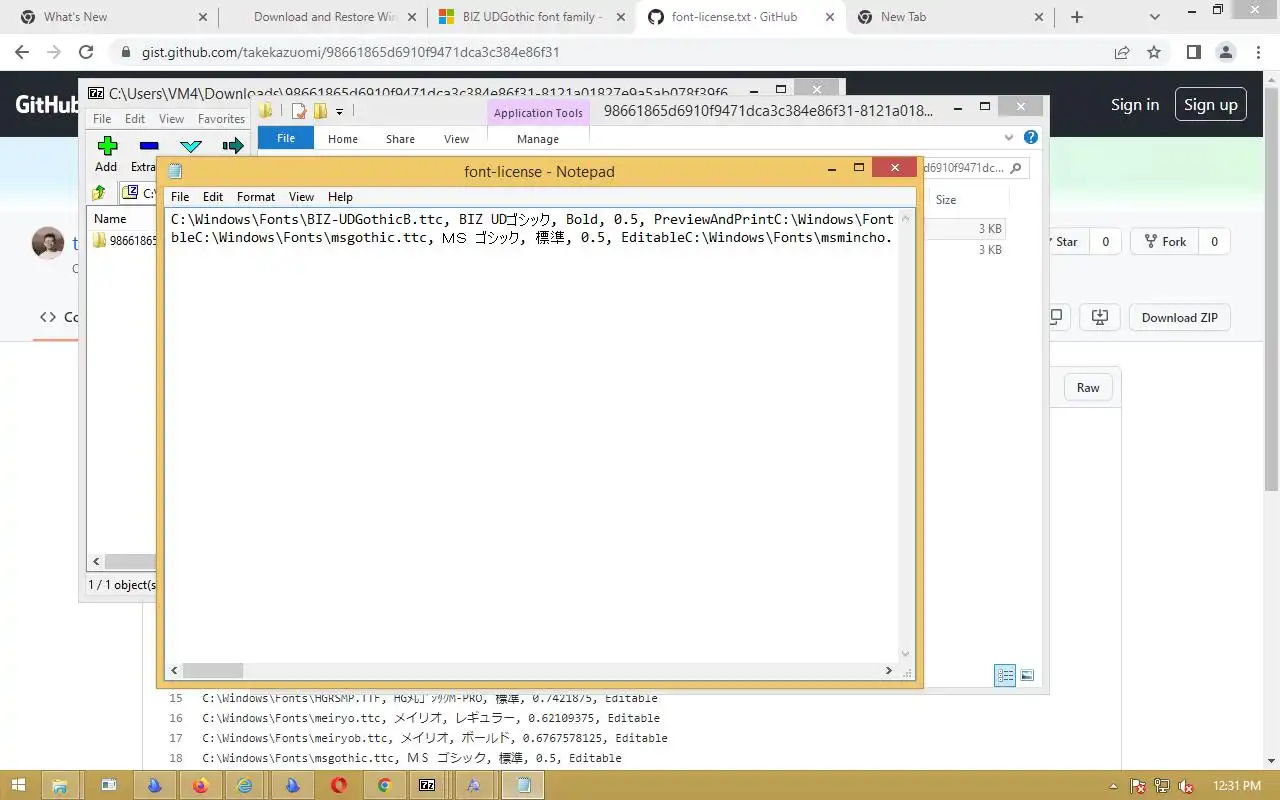Click the Application Tools contextual tab header
This screenshot has height=800, width=1280.
tap(538, 113)
